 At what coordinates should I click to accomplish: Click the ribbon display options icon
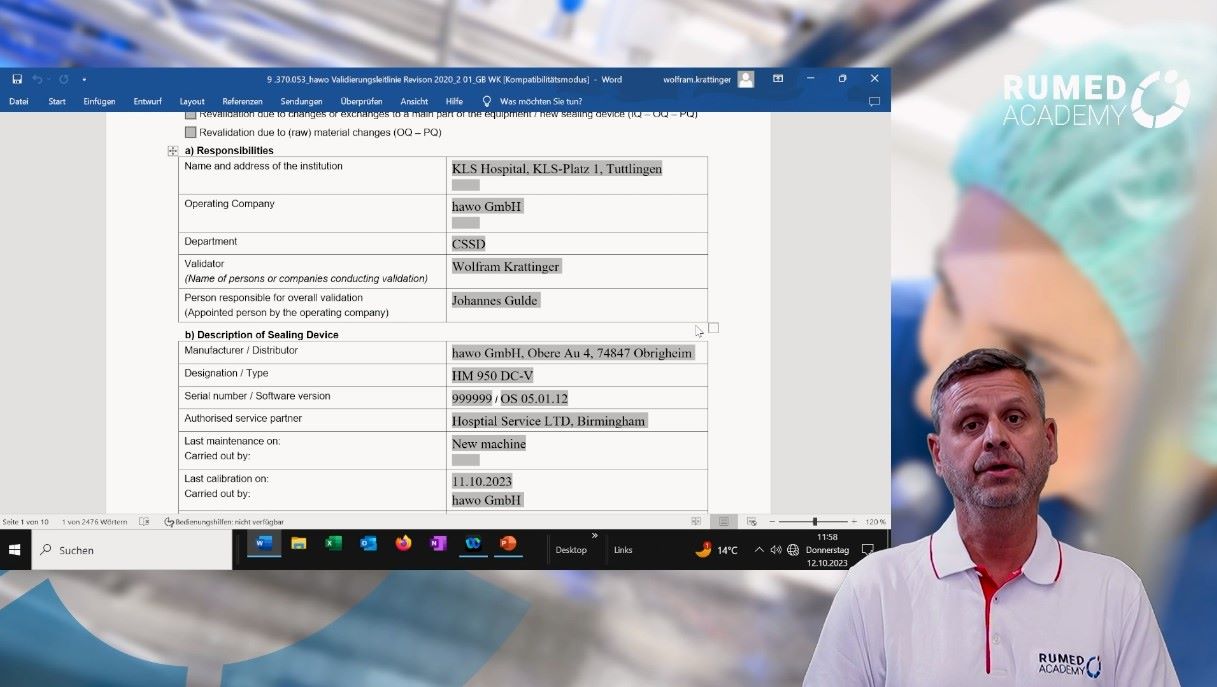[x=778, y=79]
